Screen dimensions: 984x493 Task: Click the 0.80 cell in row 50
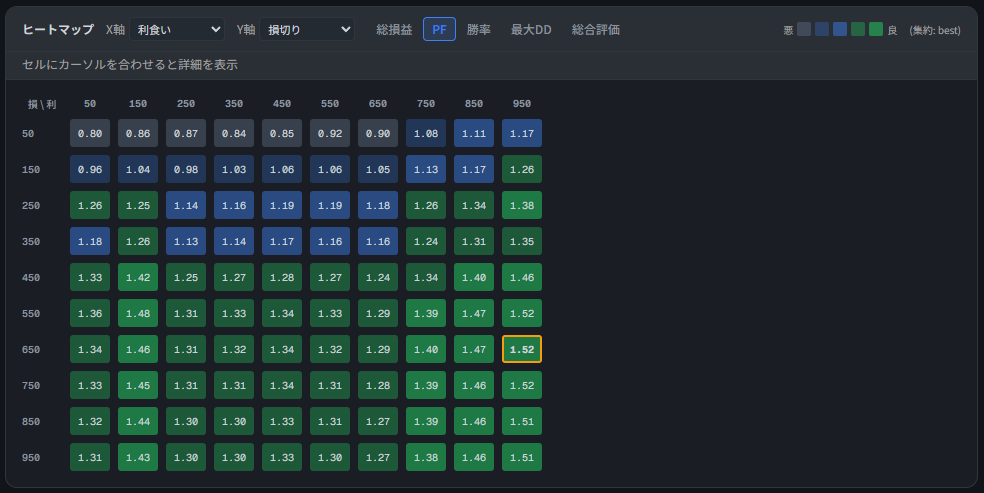[x=90, y=134]
